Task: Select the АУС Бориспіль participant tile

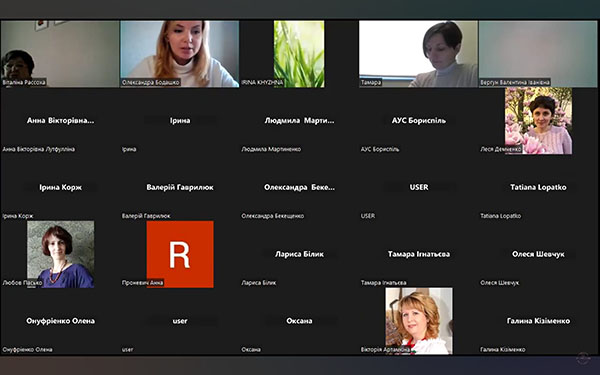Action: pyautogui.click(x=418, y=121)
